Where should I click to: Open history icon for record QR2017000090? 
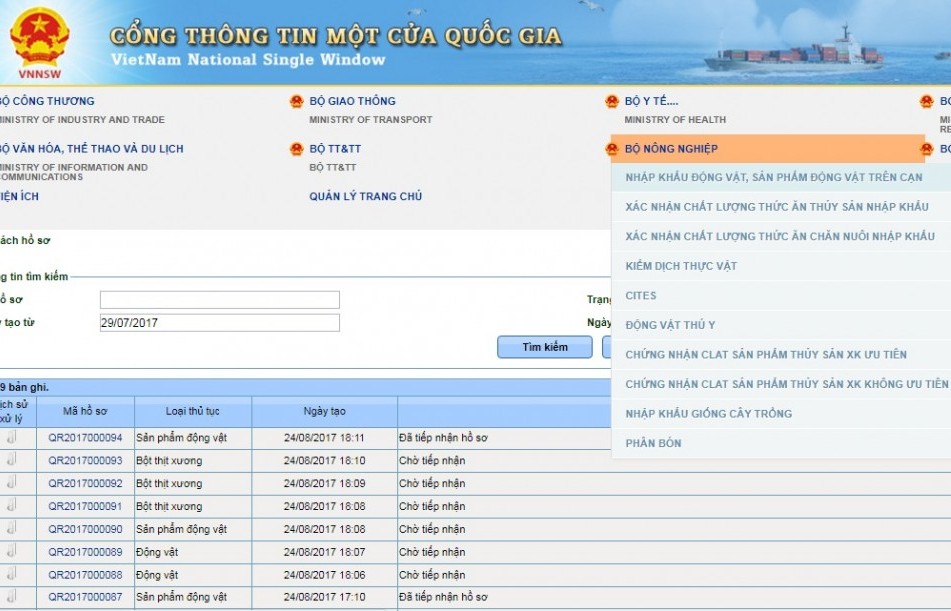pyautogui.click(x=12, y=528)
